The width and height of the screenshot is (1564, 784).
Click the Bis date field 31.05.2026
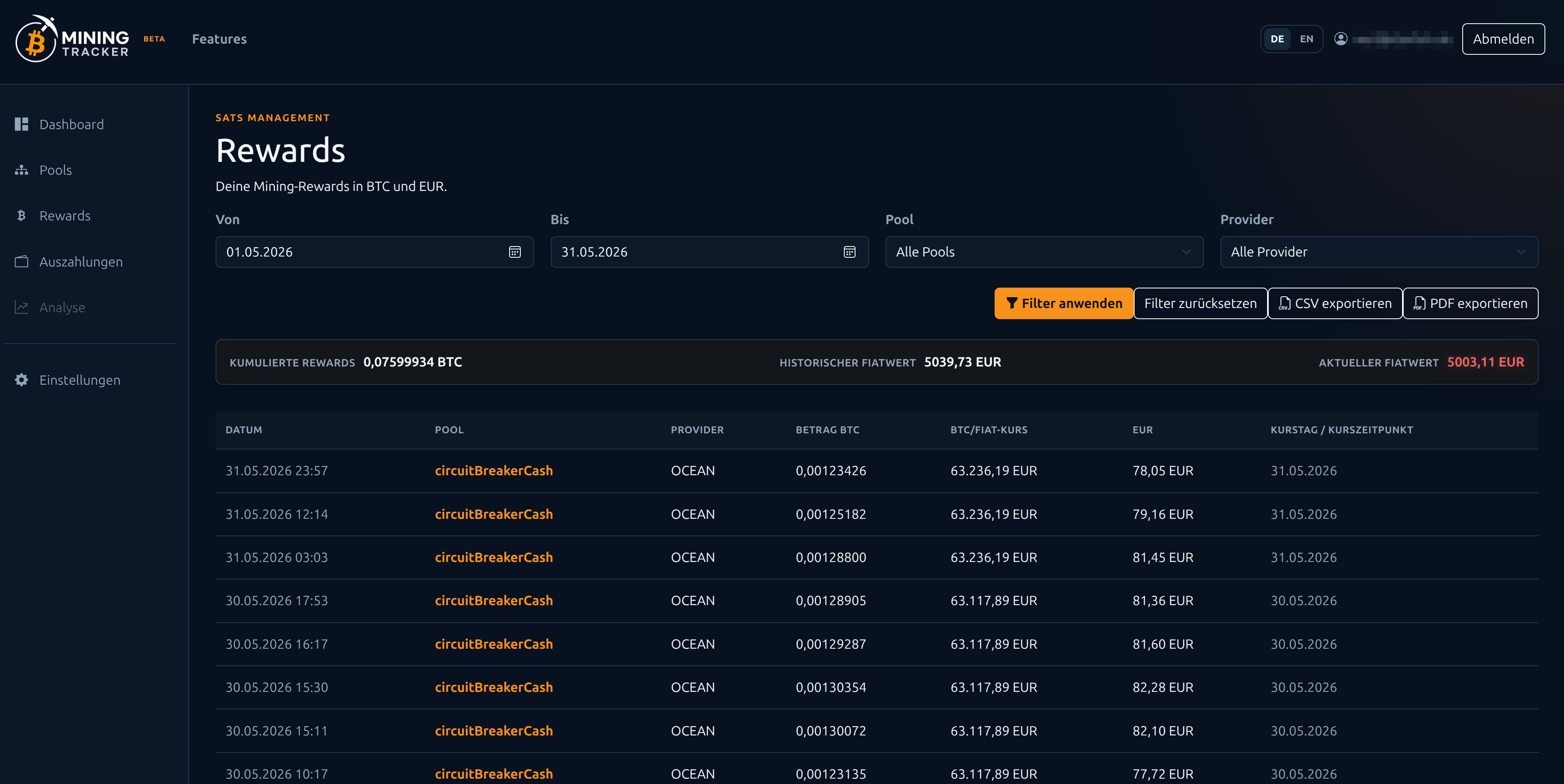click(x=709, y=252)
